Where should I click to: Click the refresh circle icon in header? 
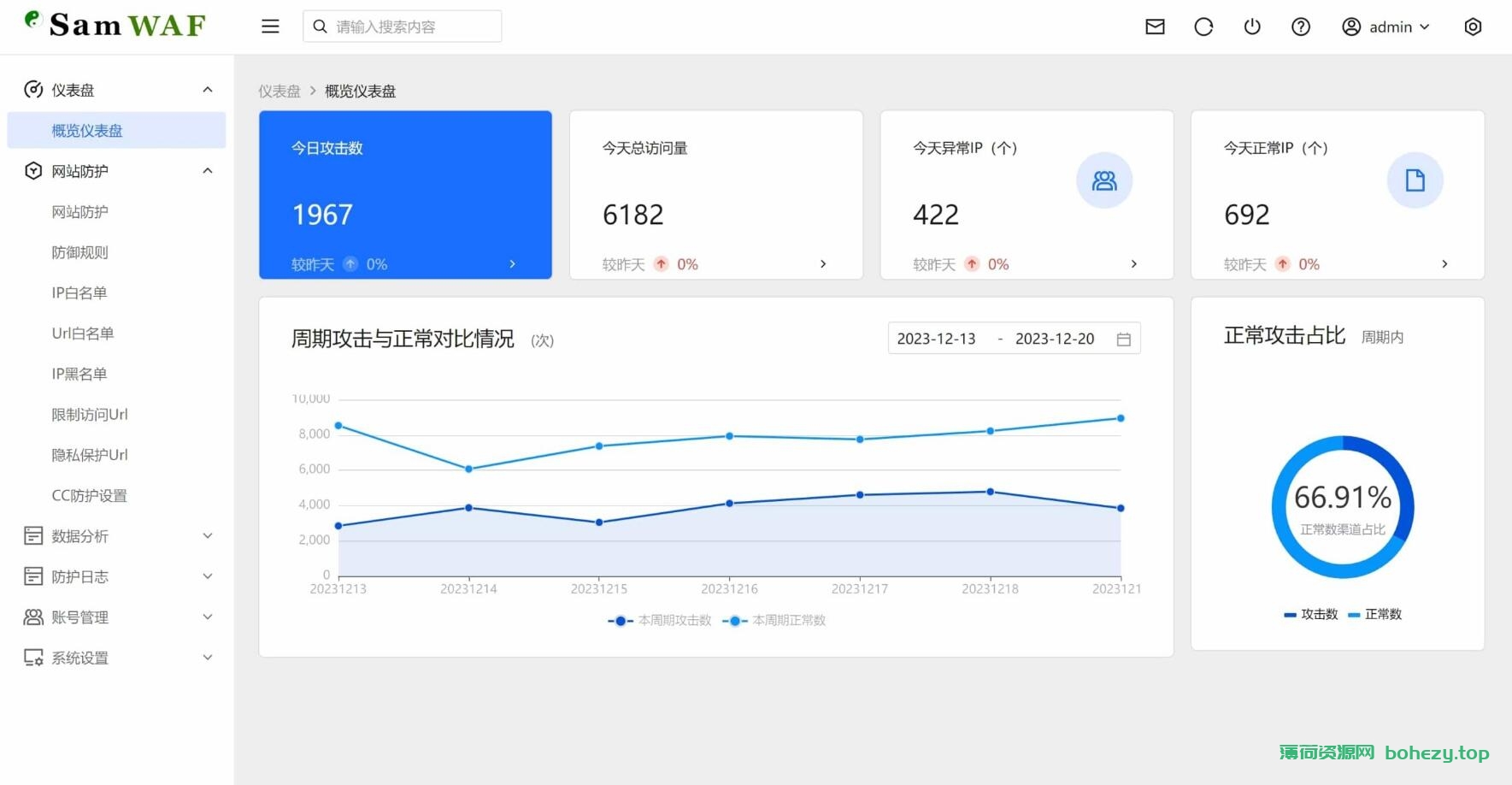(x=1203, y=27)
